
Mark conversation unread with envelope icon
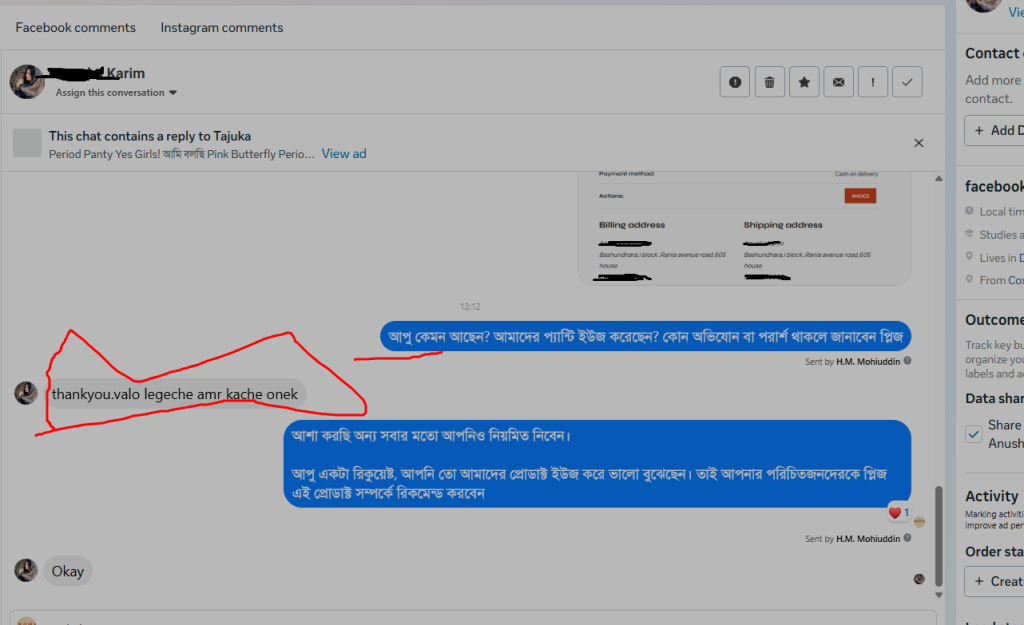[x=838, y=83]
